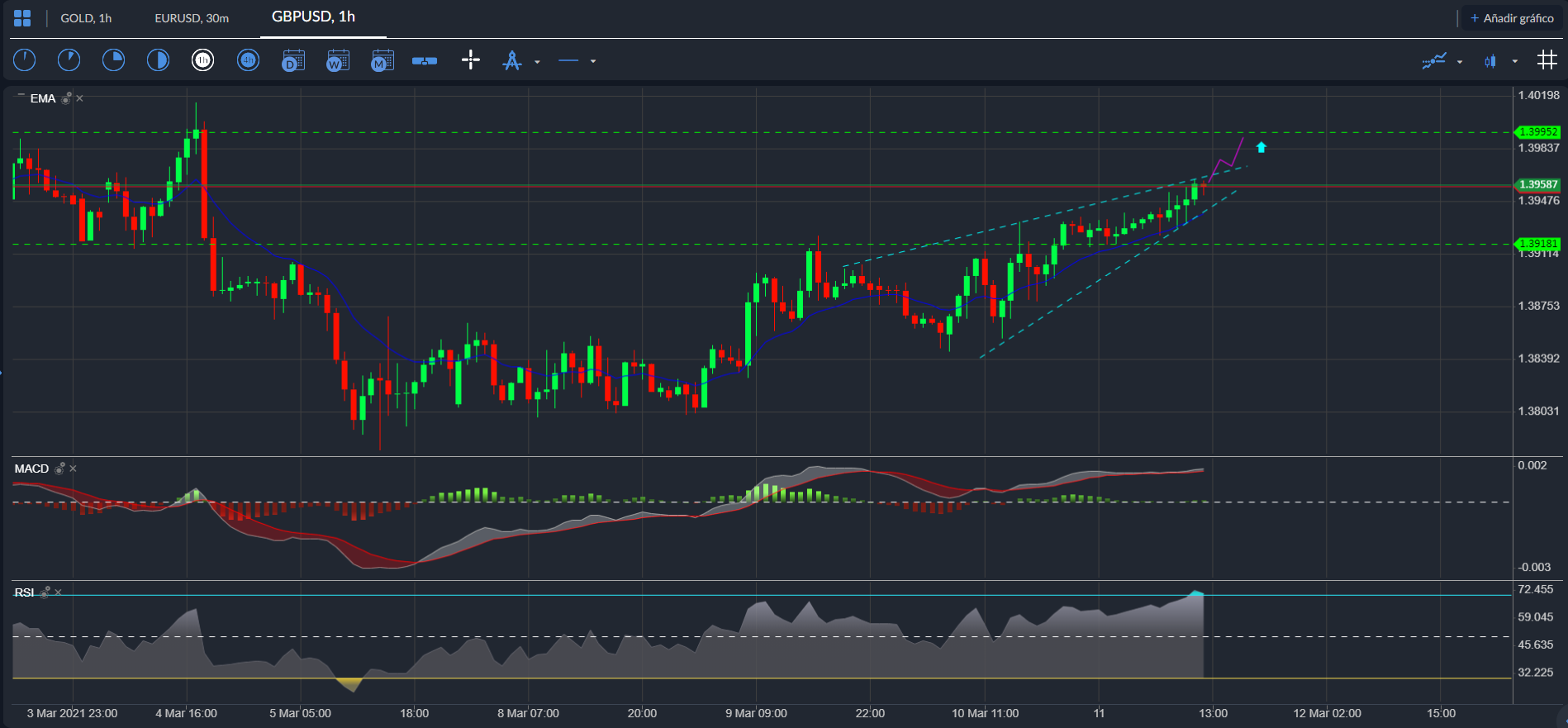
Task: Select the GBPUSD, 1h tab
Action: [x=314, y=17]
